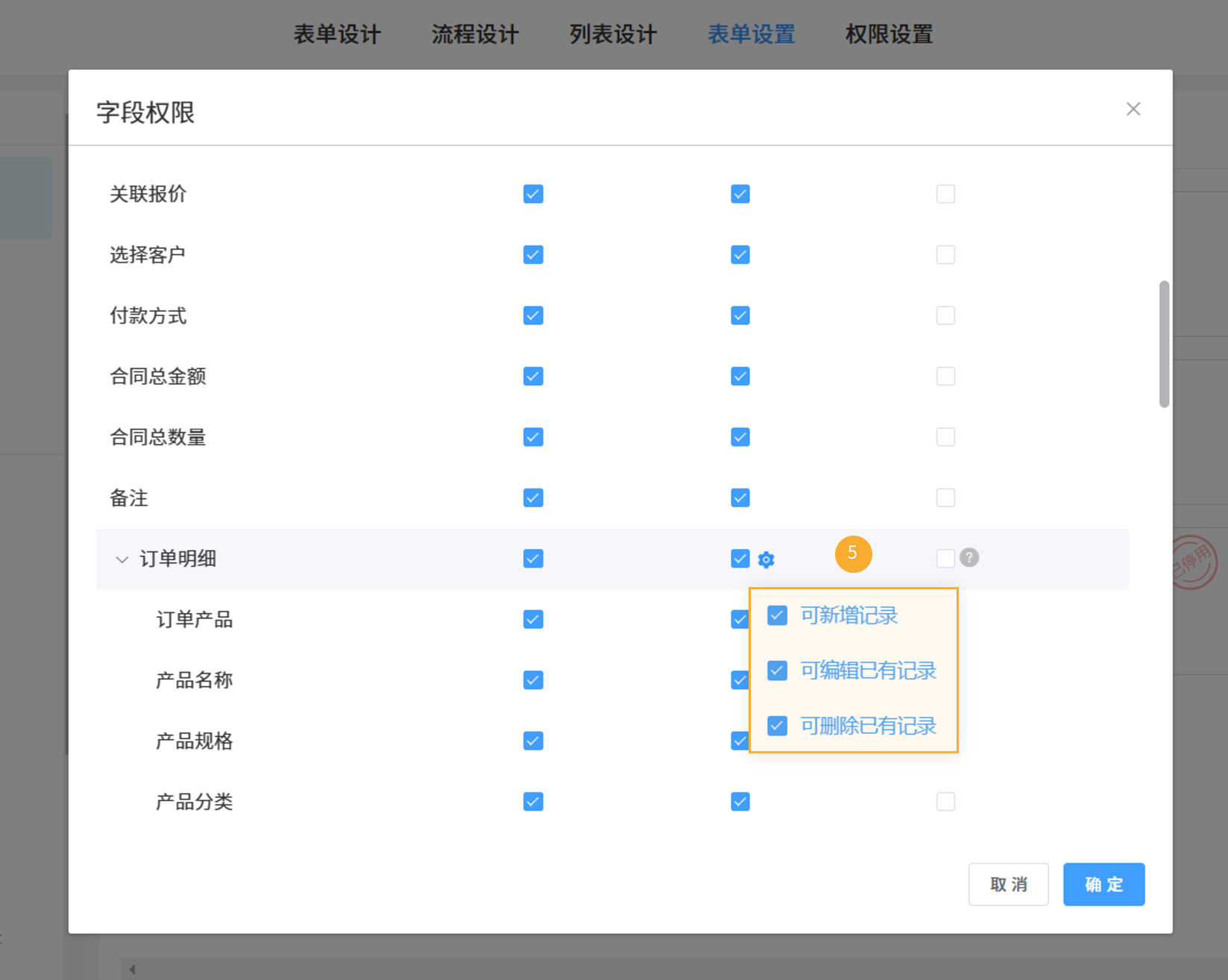Image resolution: width=1228 pixels, height=980 pixels.
Task: Tick the unchecked box in the 备注 row
Action: tap(945, 497)
